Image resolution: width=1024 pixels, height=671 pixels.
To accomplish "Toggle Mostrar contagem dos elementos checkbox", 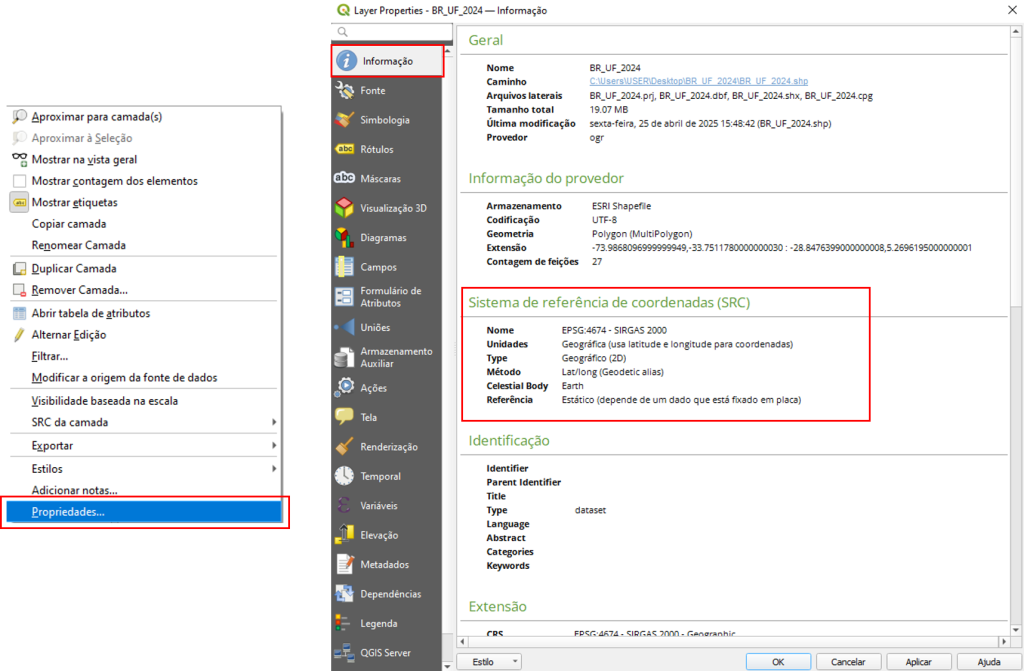I will (20, 181).
